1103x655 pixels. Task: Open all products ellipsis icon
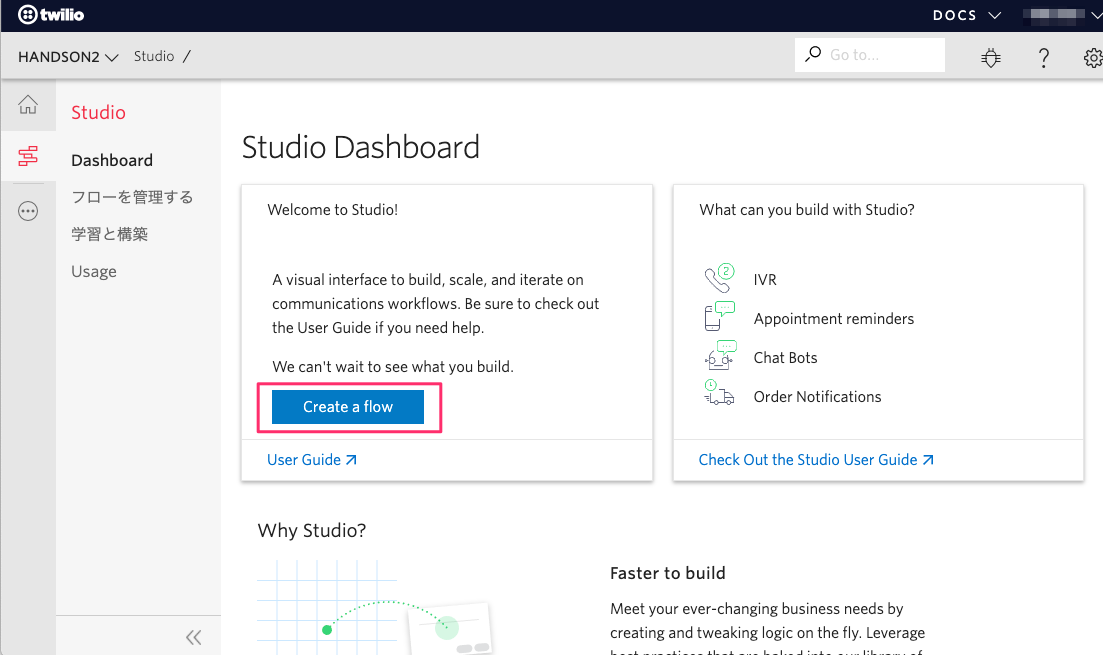click(x=28, y=211)
